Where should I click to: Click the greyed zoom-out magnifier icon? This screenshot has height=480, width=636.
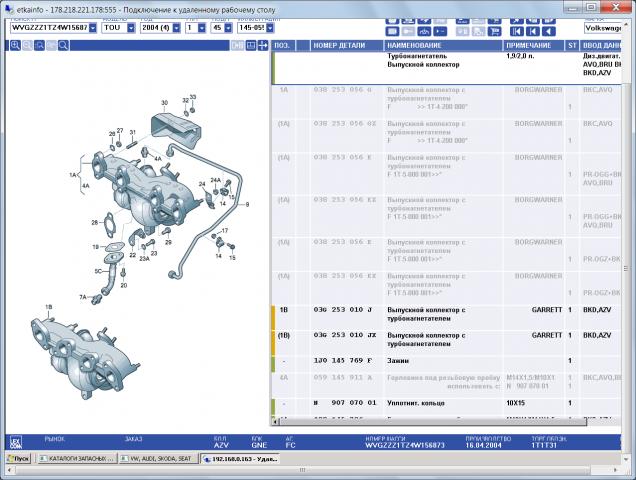pyautogui.click(x=27, y=45)
